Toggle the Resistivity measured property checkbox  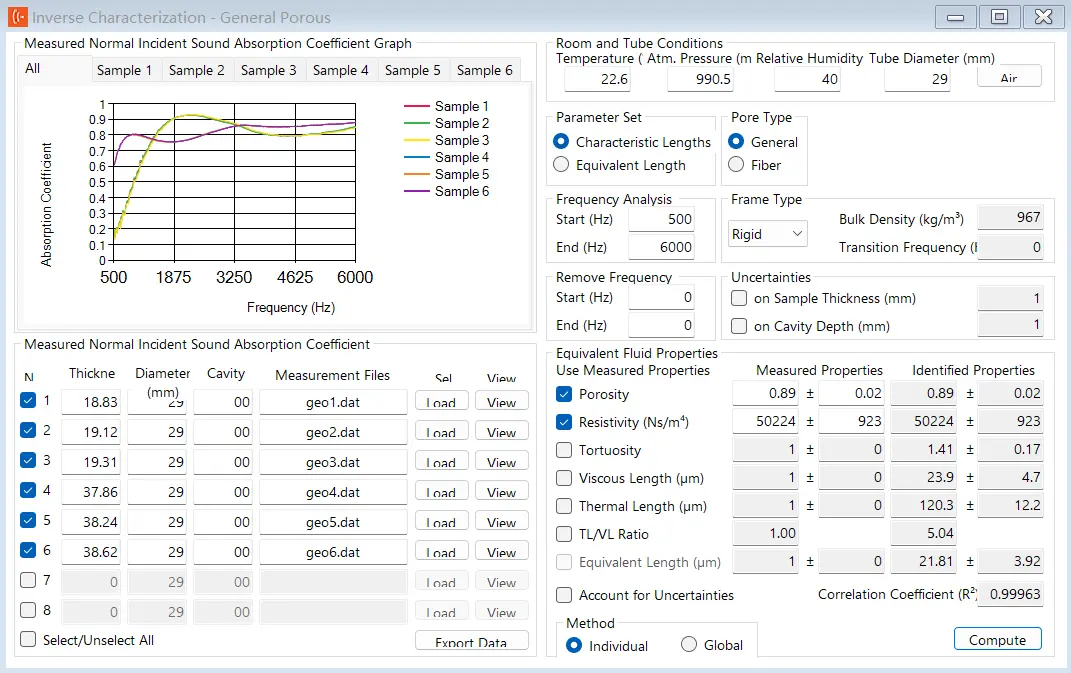coord(564,422)
